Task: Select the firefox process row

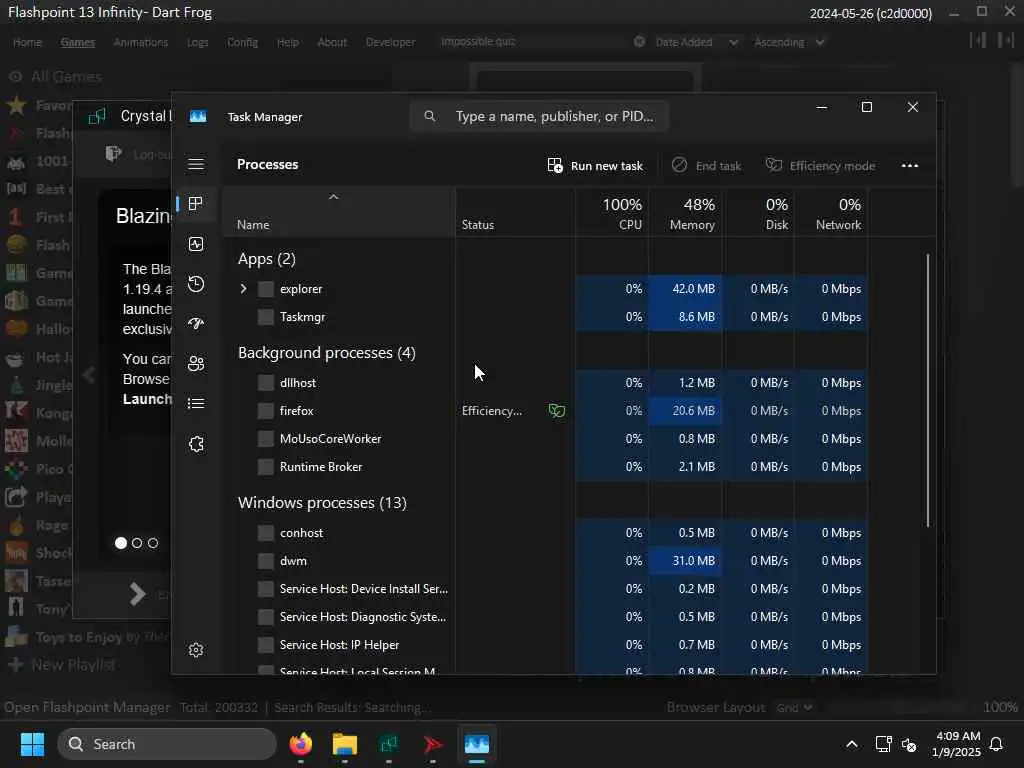Action: click(x=546, y=411)
